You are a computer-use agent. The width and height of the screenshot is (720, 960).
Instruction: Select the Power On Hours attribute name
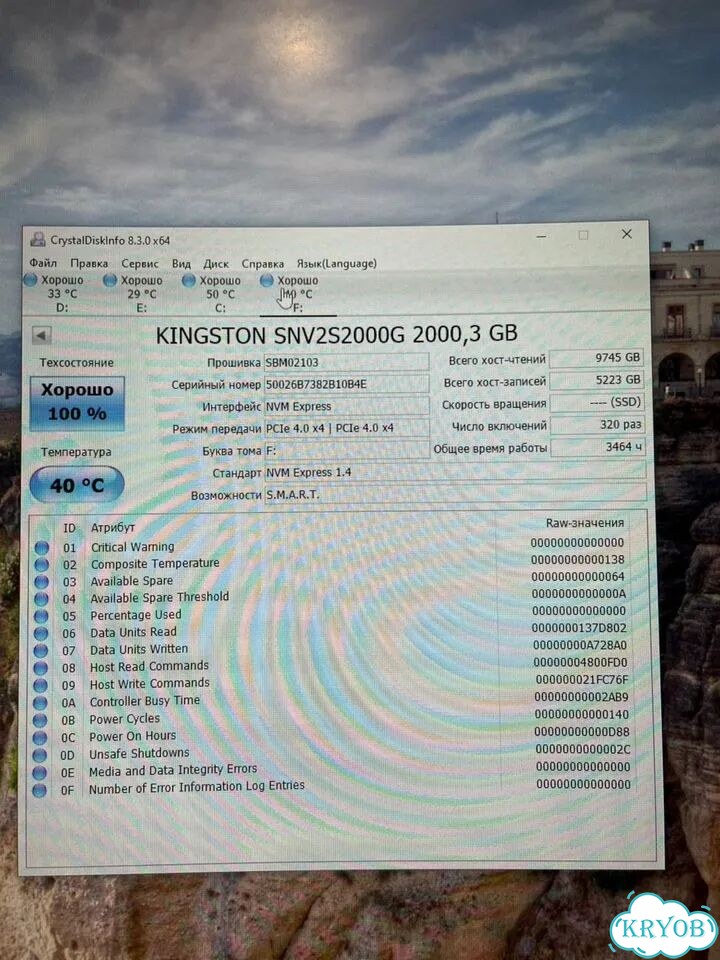coord(133,736)
